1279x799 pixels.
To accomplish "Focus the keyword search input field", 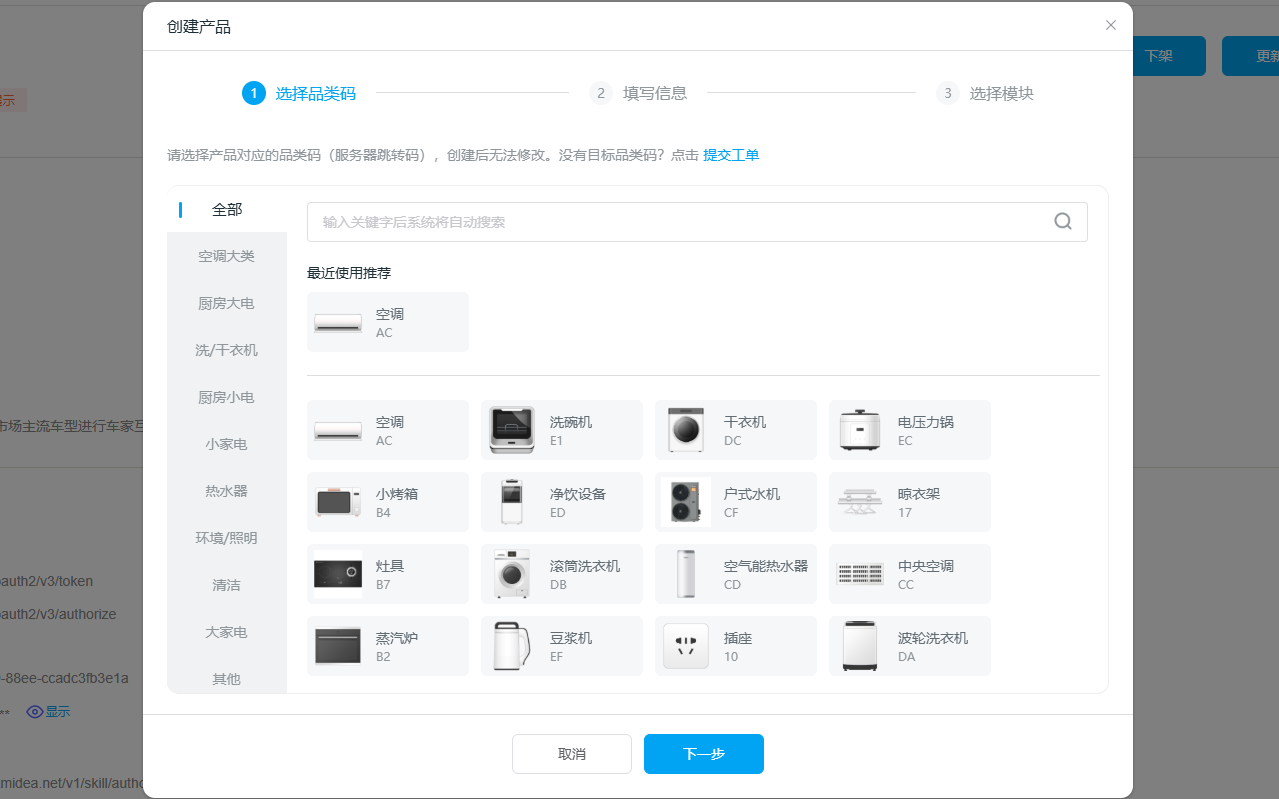I will click(x=680, y=222).
